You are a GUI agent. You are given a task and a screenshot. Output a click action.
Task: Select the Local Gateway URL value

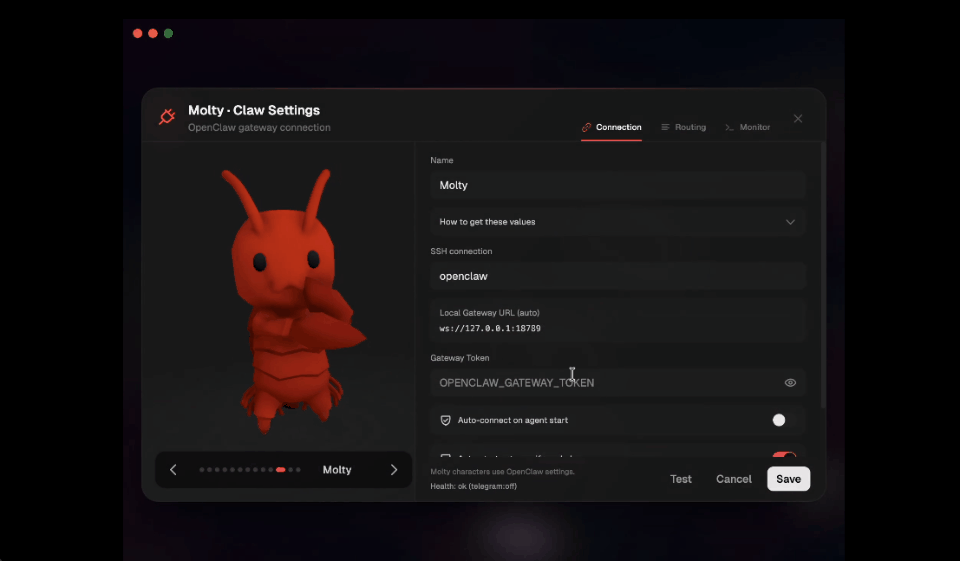[x=490, y=329]
